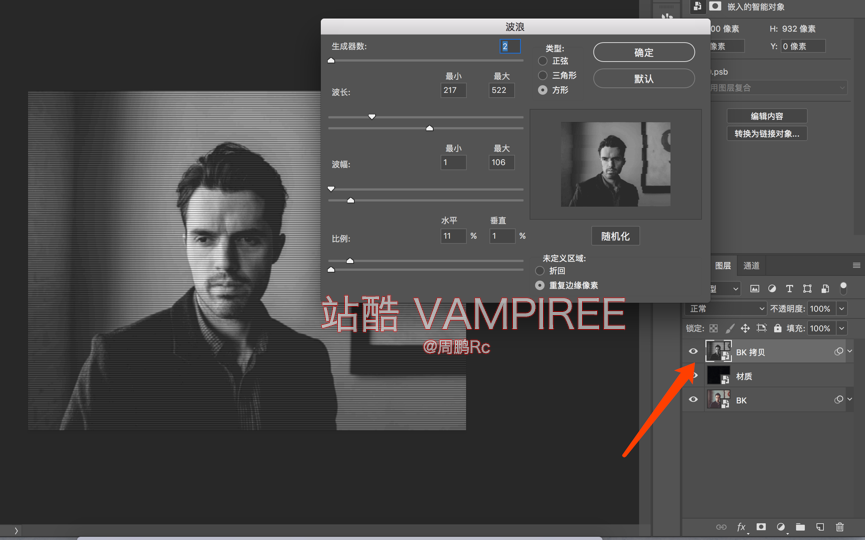Create a new layer group

click(800, 527)
